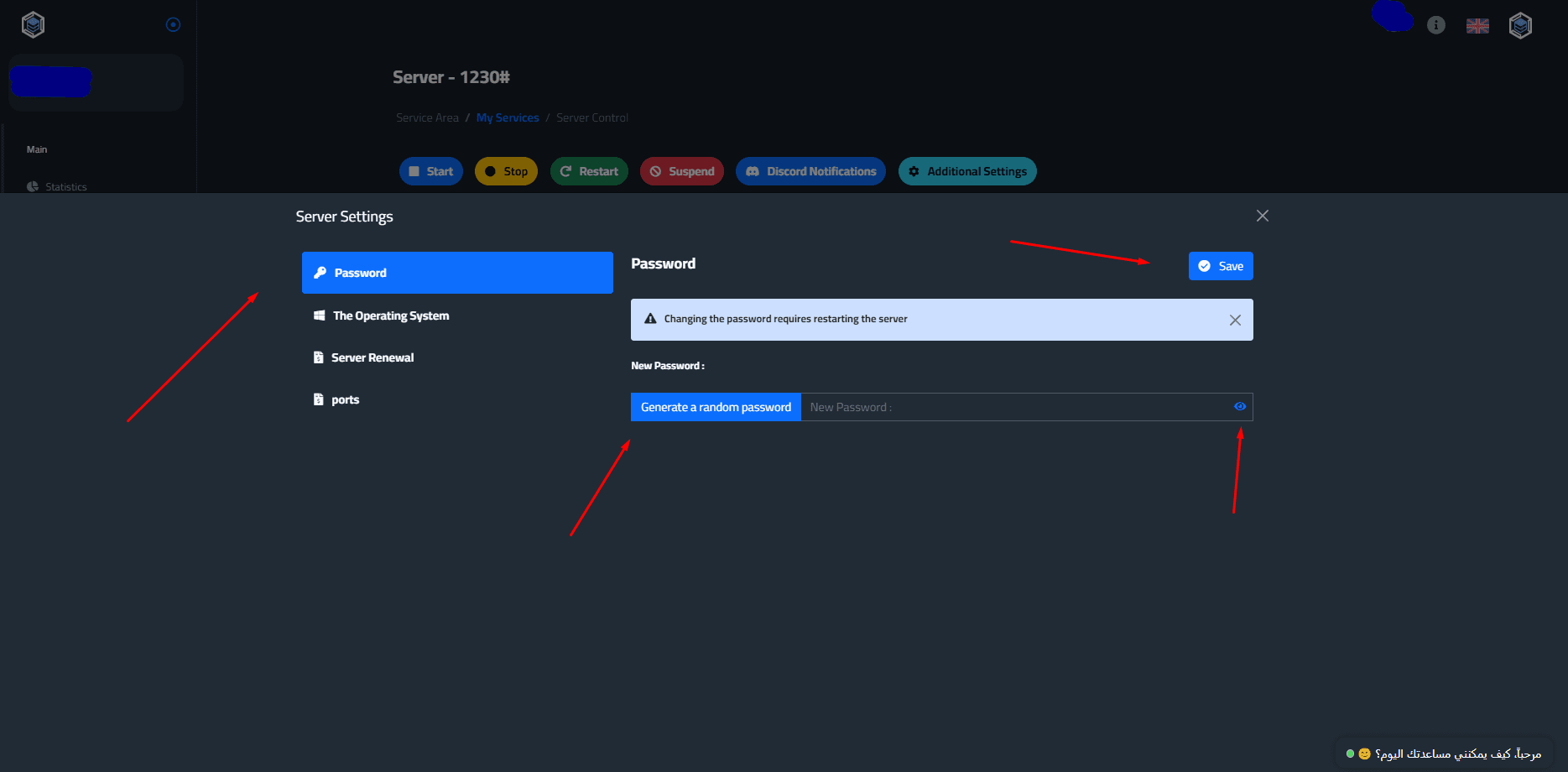Go to My Services breadcrumb link
This screenshot has width=1568, height=772.
point(508,117)
